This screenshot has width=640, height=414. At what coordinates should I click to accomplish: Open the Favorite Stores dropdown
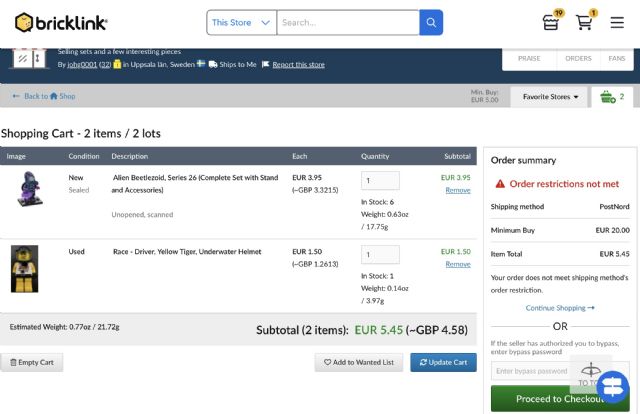550,97
